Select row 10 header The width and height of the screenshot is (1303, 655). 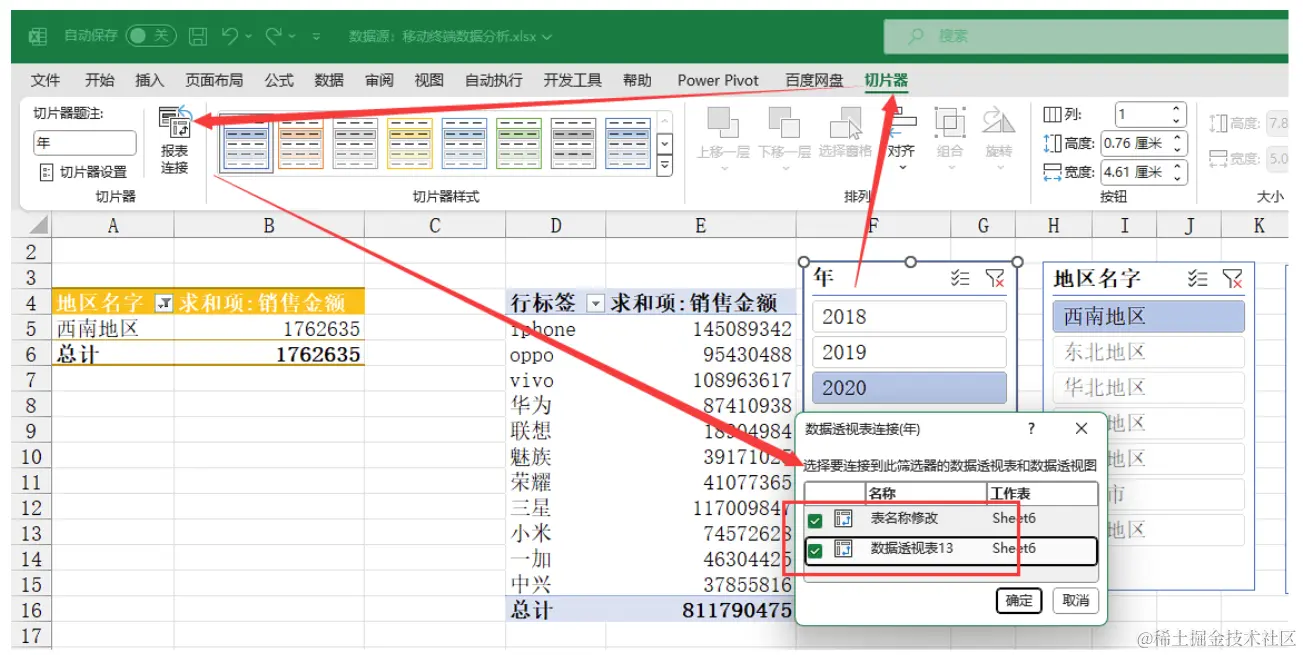pyautogui.click(x=31, y=457)
